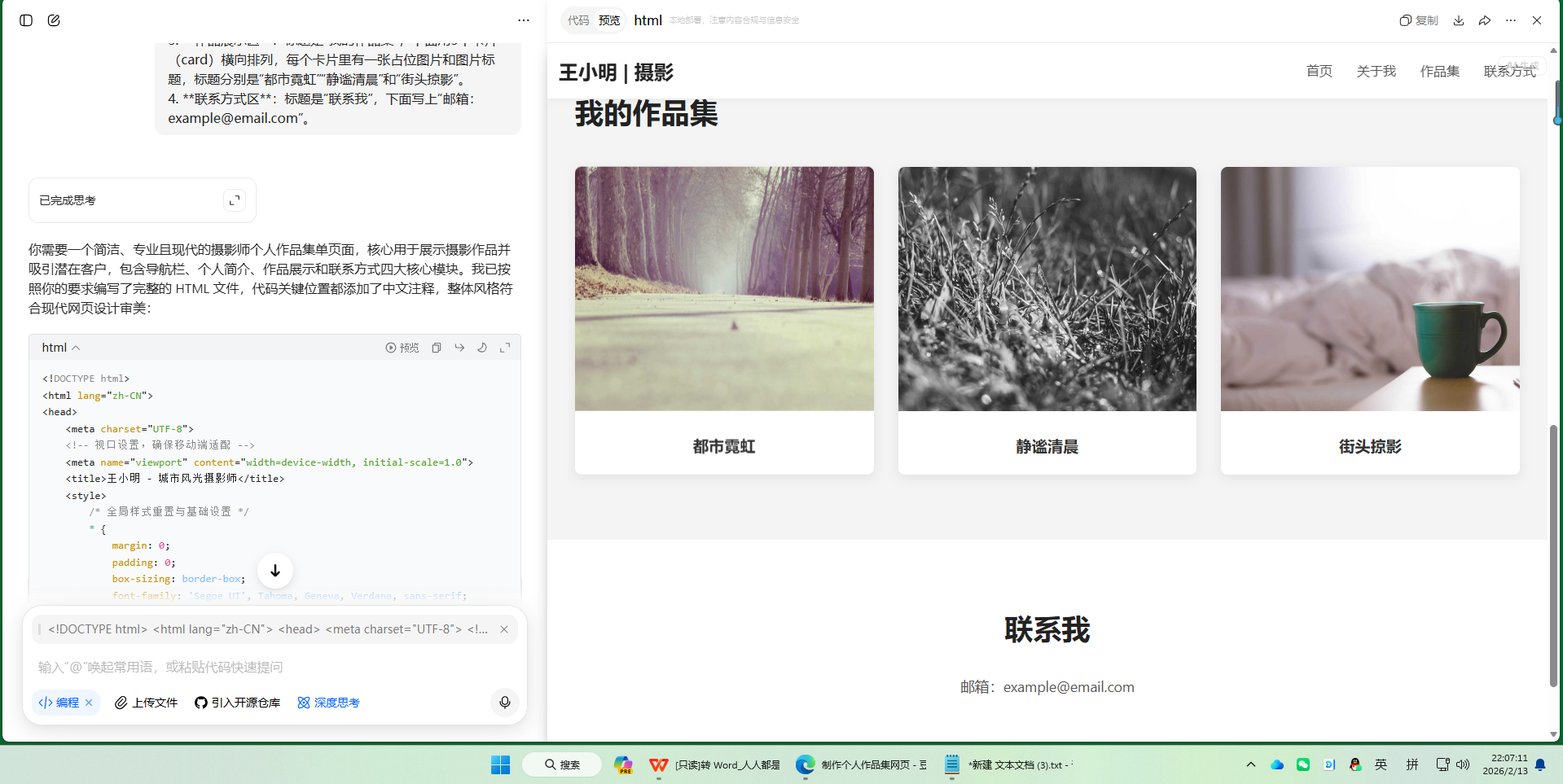This screenshot has height=784, width=1563.
Task: Open 引入开源仓库 GitHub repository import
Action: tap(237, 702)
